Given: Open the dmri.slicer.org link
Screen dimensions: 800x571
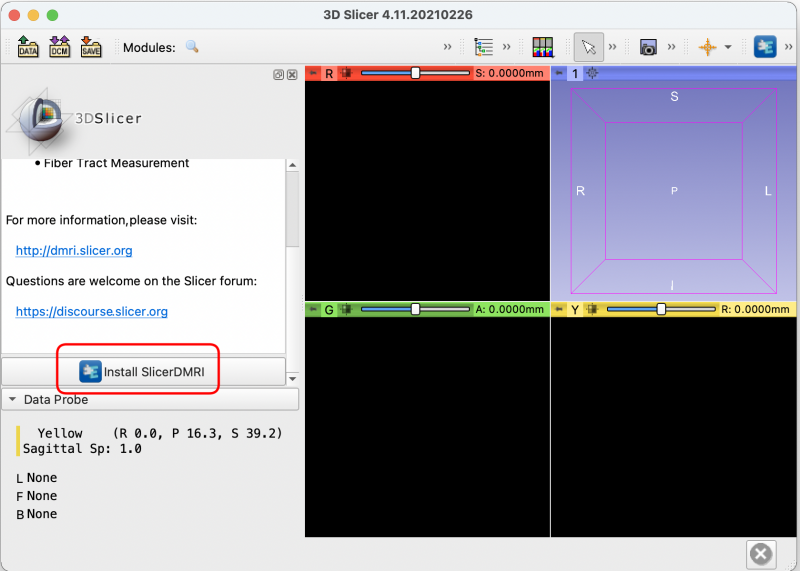Looking at the screenshot, I should click(74, 251).
